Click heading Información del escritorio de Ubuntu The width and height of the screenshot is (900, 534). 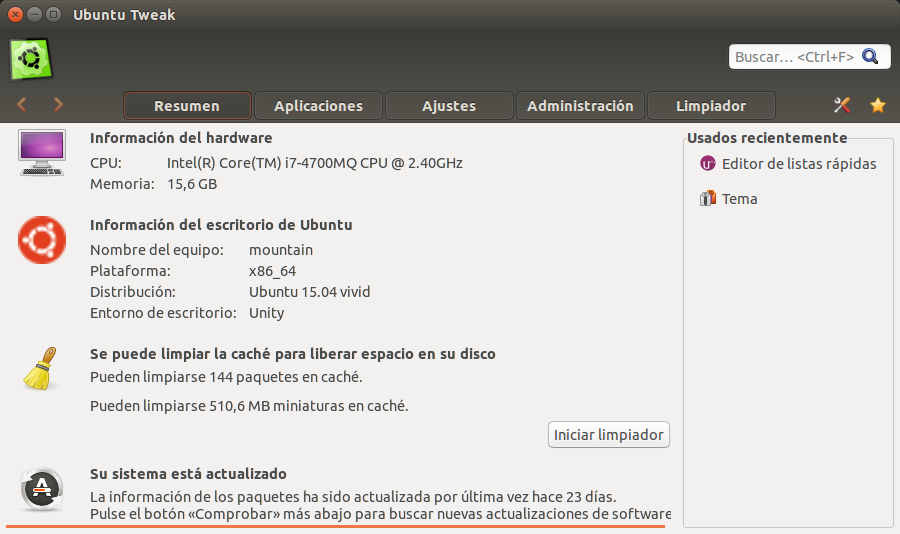pos(221,225)
